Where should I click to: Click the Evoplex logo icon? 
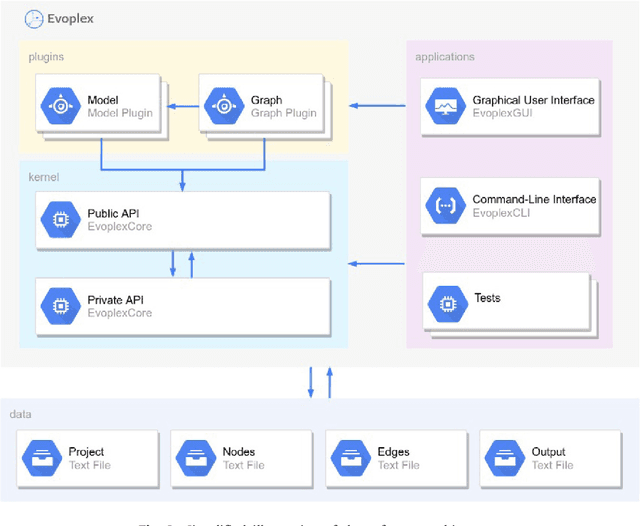(x=33, y=18)
